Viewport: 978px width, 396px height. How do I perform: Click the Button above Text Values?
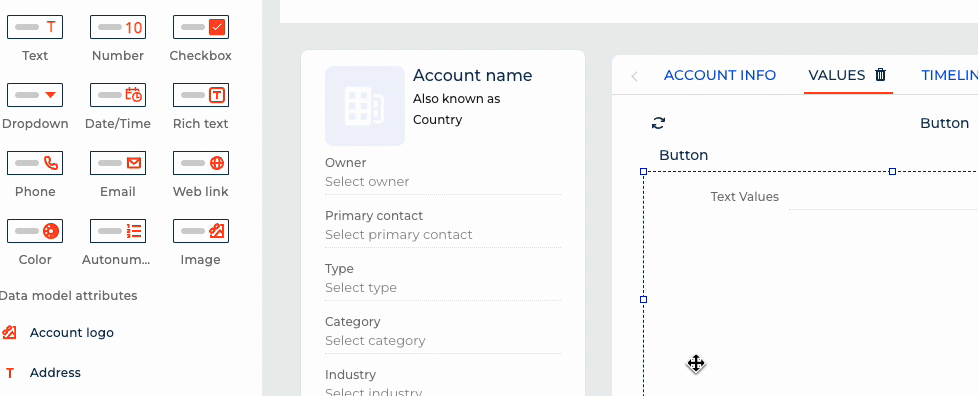[x=684, y=155]
